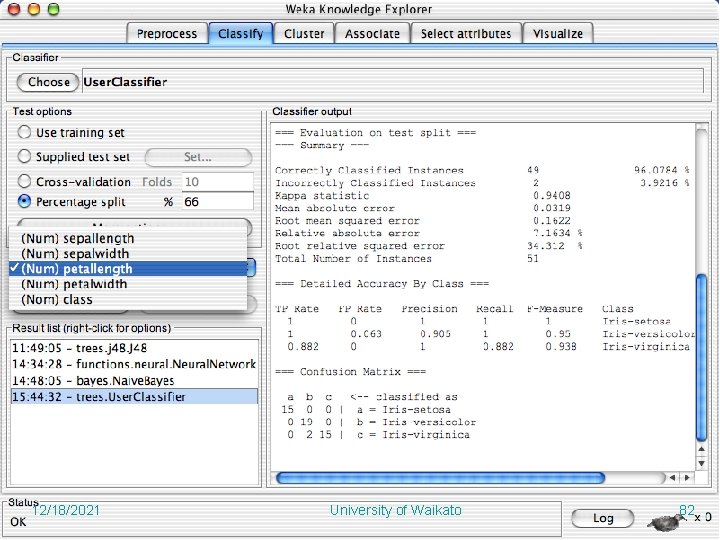Viewport: 720px width, 540px height.
Task: Select the 14:48:05 bayes.NaiveBayes result
Action: coord(134,381)
